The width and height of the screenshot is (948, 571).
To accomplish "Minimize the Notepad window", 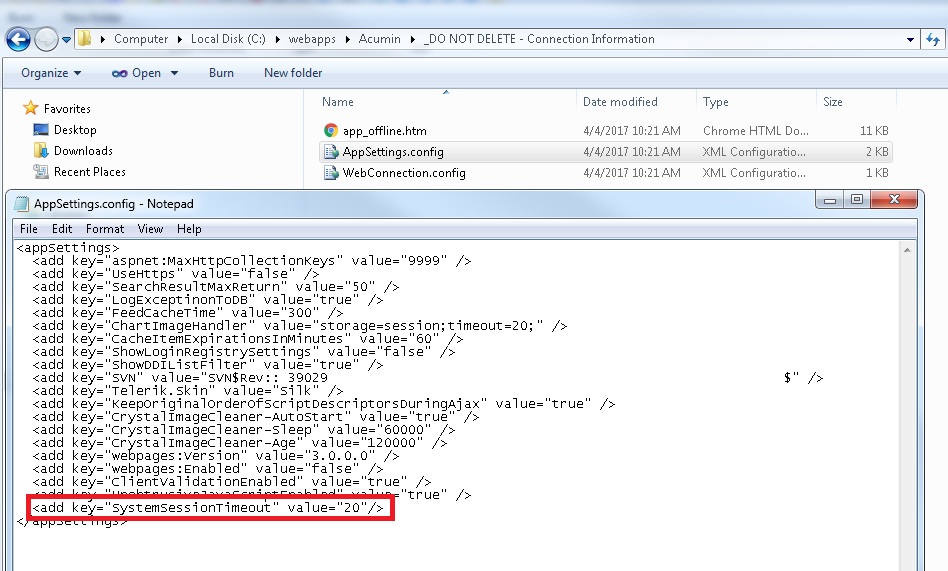I will pyautogui.click(x=830, y=200).
